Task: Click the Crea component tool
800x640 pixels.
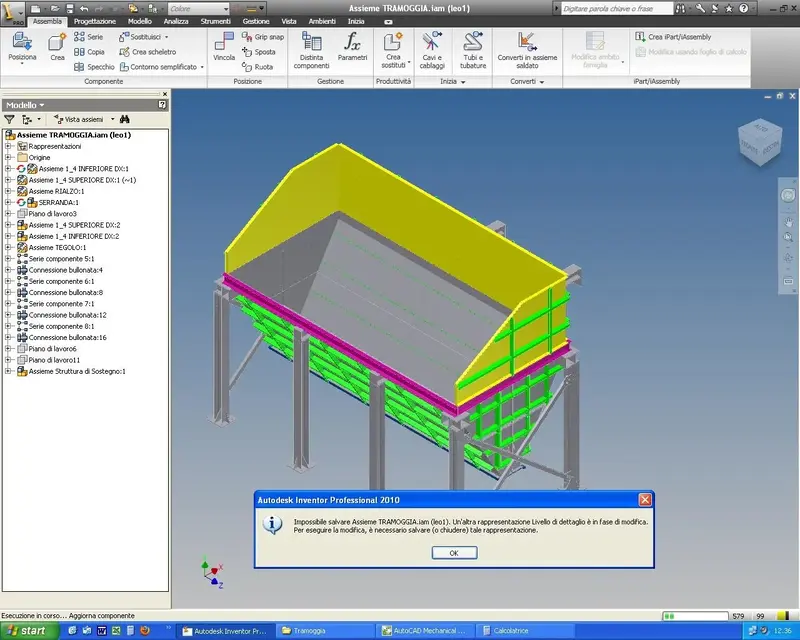Action: (57, 46)
